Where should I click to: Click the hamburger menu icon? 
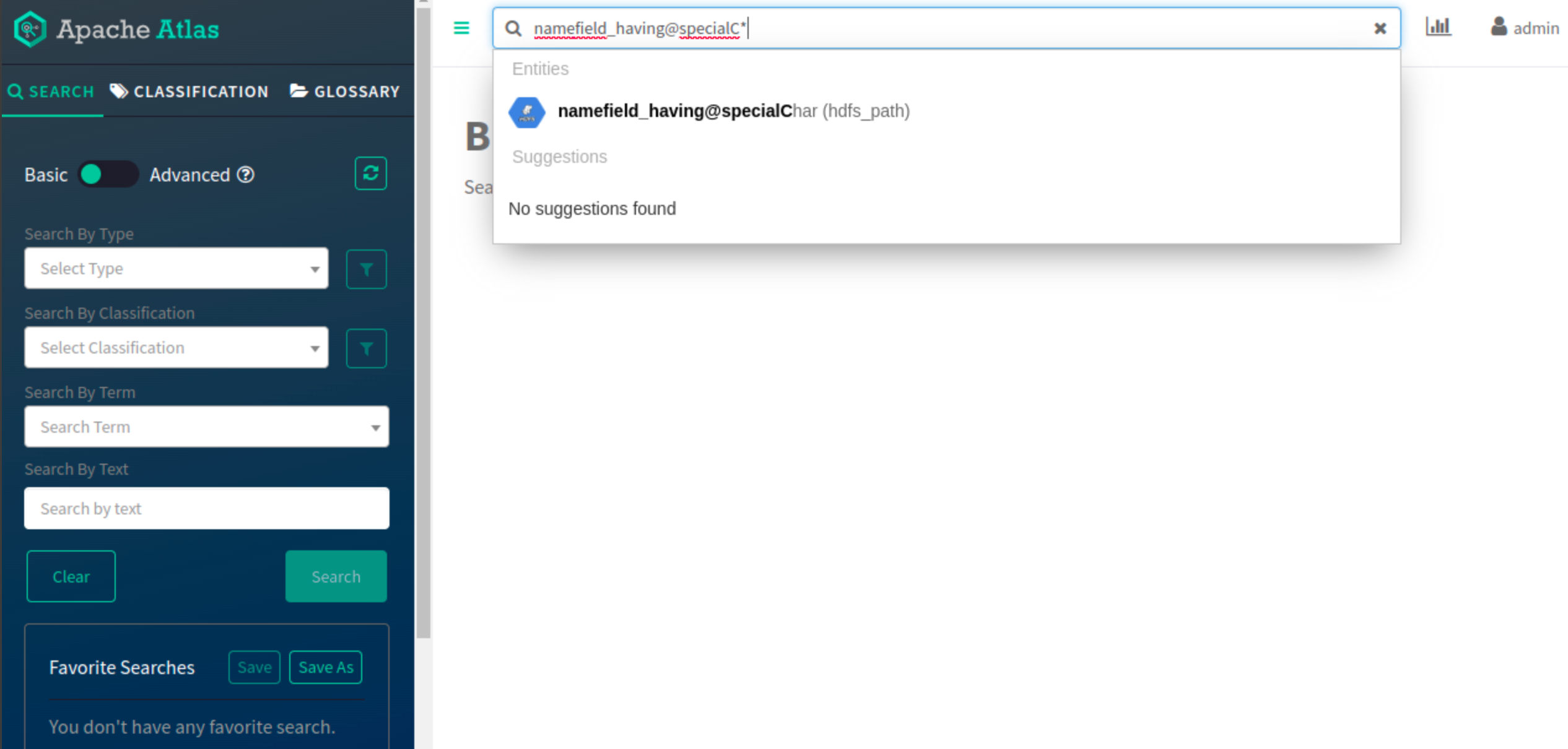click(461, 28)
